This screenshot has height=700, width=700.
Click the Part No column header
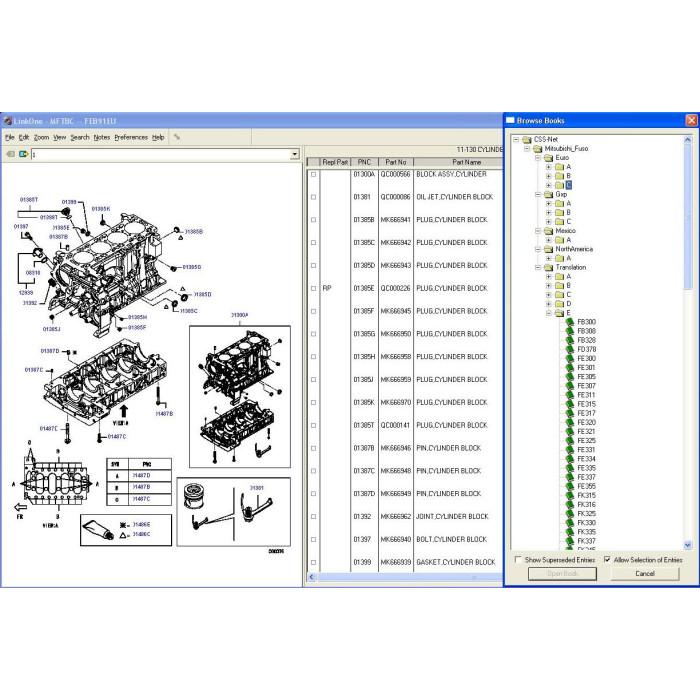[396, 162]
